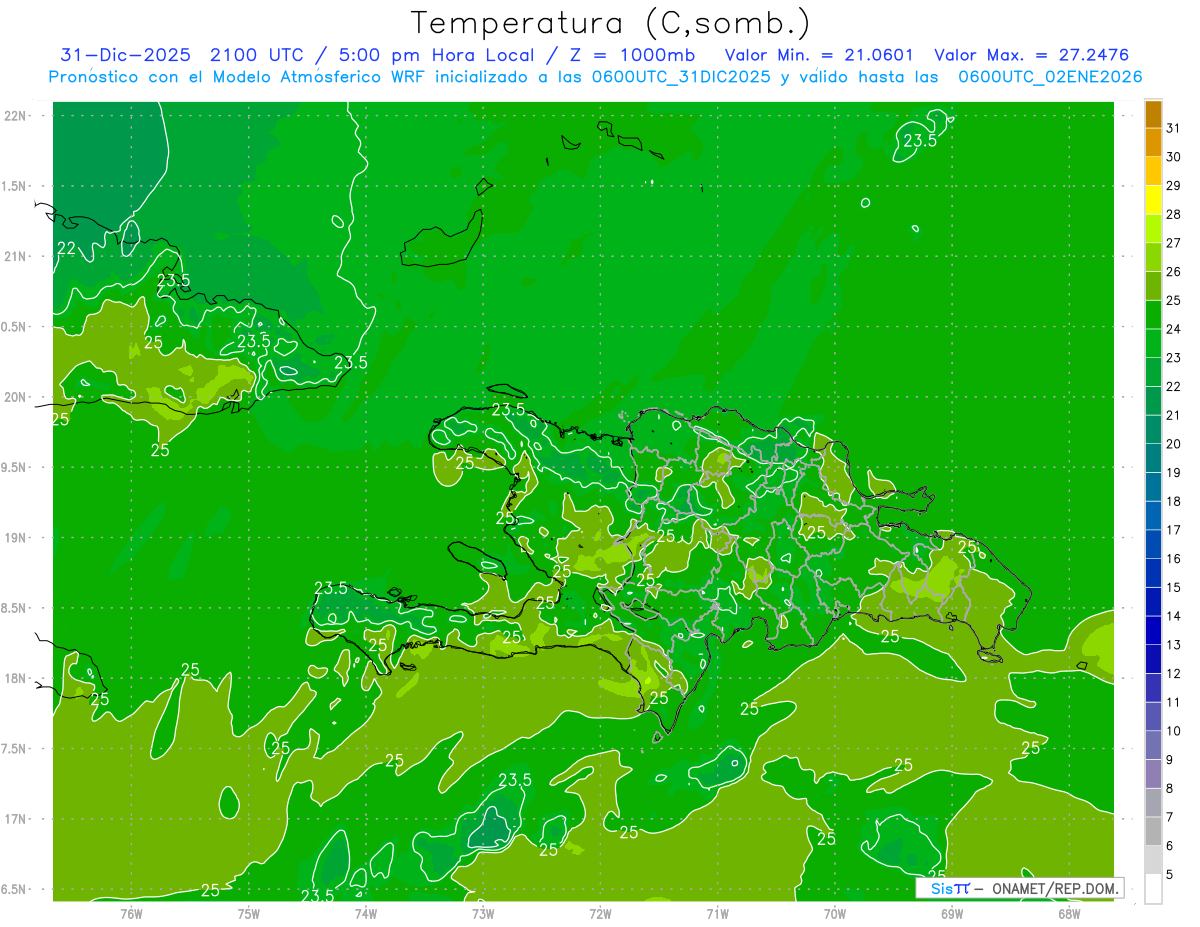1200x927 pixels.
Task: Click the number 31 on the color scale
Action: [1173, 128]
